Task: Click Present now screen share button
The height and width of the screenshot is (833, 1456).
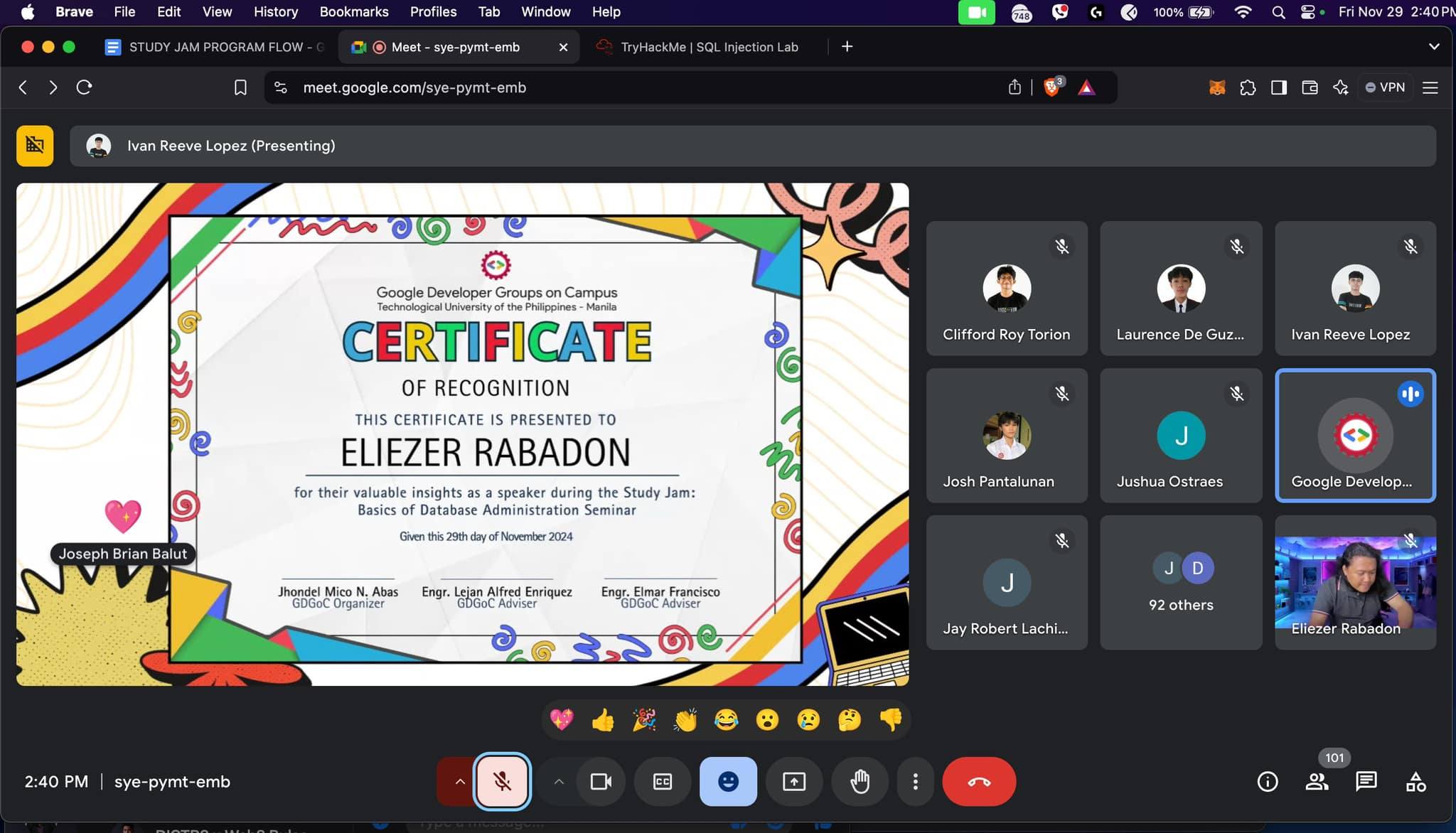Action: pos(794,782)
